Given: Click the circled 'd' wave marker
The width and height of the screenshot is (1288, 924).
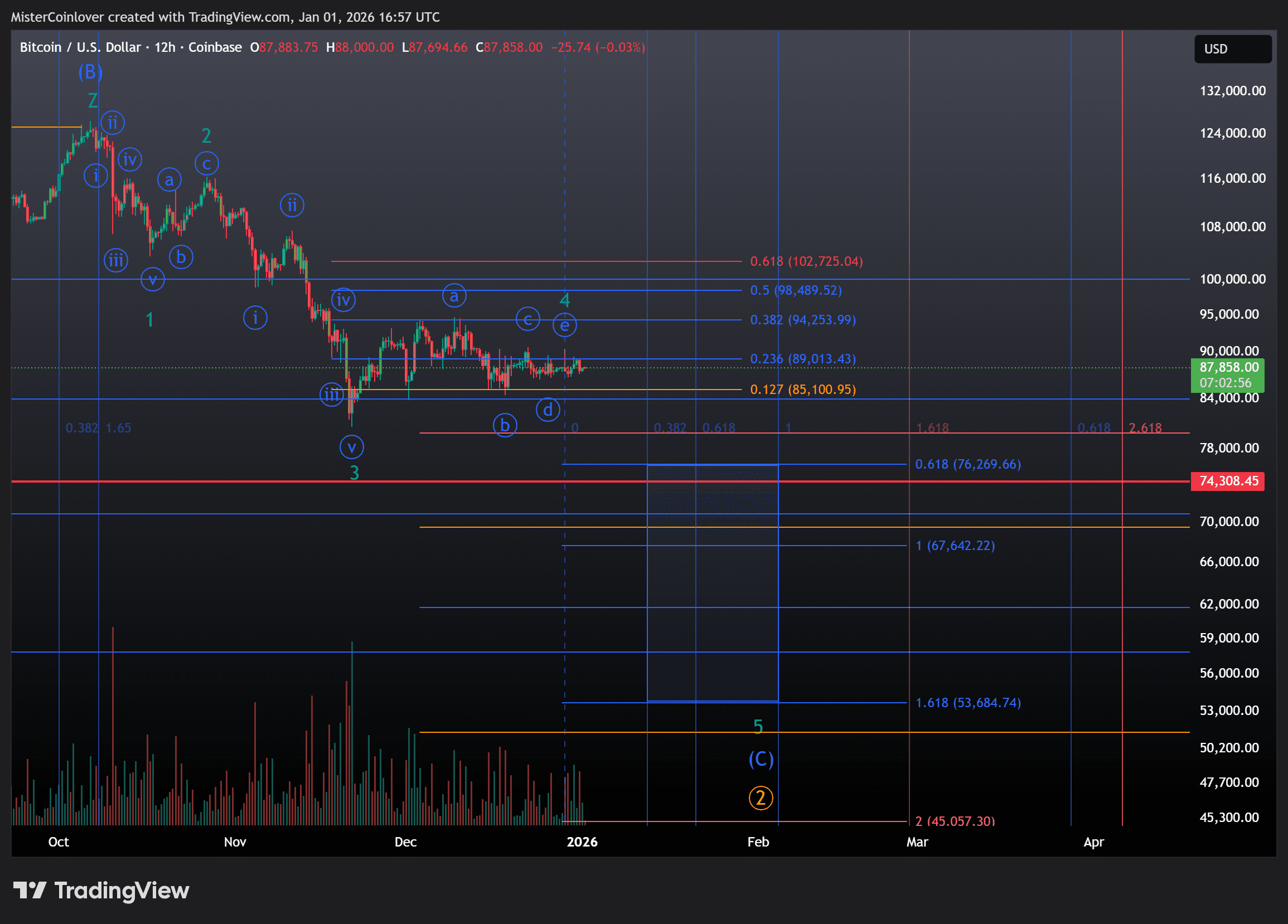Looking at the screenshot, I should 548,410.
